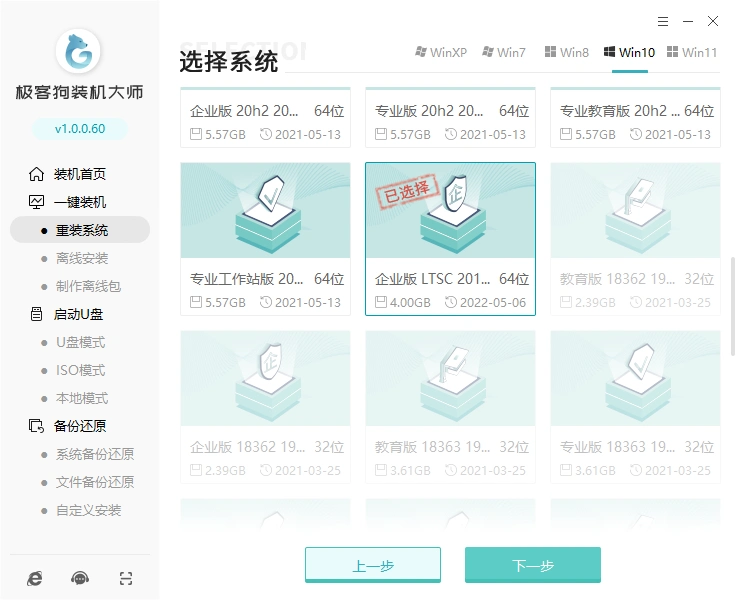Click the WinXP flag icon
The height and width of the screenshot is (600, 740).
point(420,51)
